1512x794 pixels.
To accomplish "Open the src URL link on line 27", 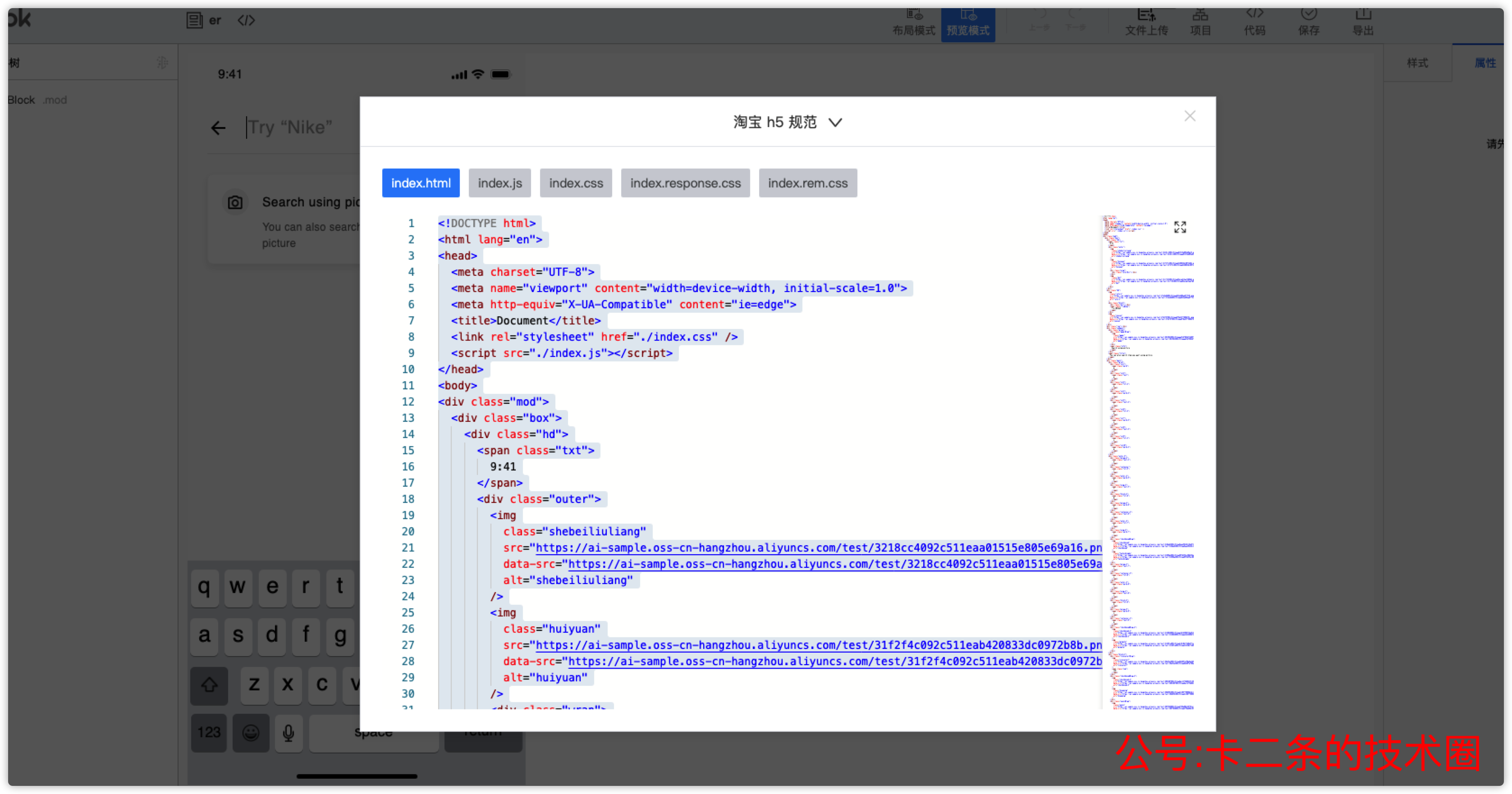I will [x=819, y=646].
